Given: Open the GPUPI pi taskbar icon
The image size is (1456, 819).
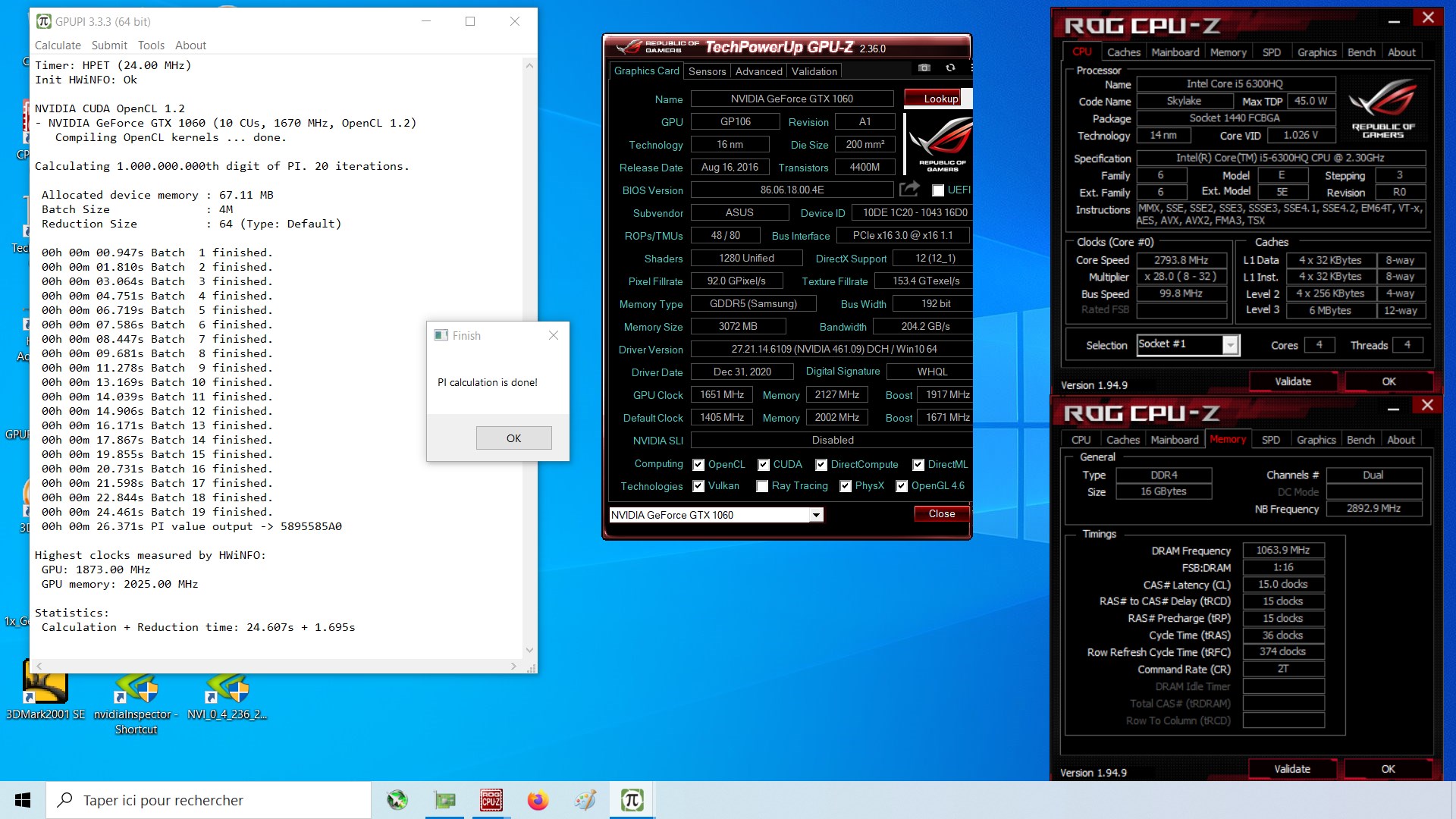Looking at the screenshot, I should [x=632, y=800].
